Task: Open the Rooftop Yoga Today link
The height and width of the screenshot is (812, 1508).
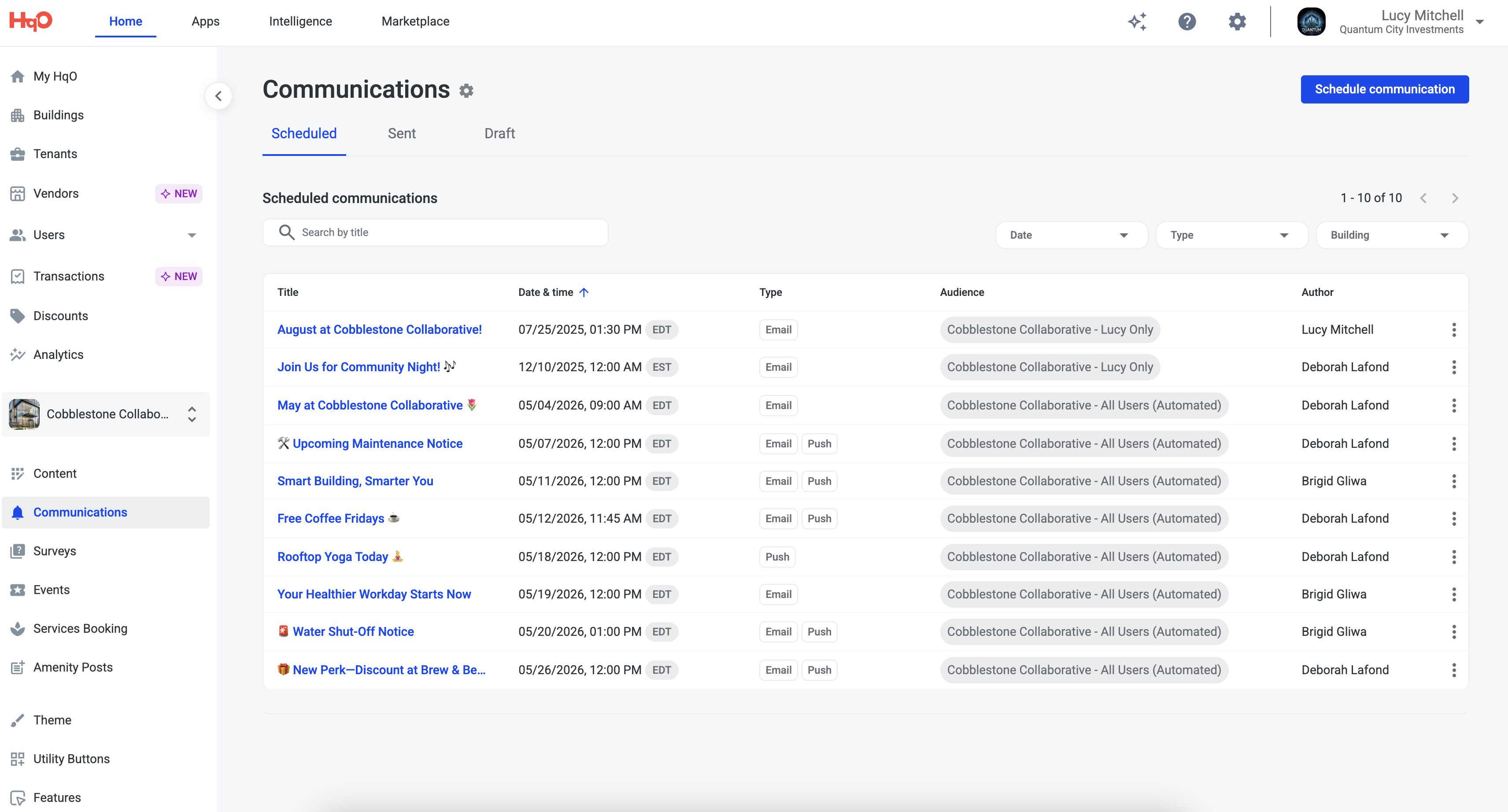Action: [x=333, y=557]
